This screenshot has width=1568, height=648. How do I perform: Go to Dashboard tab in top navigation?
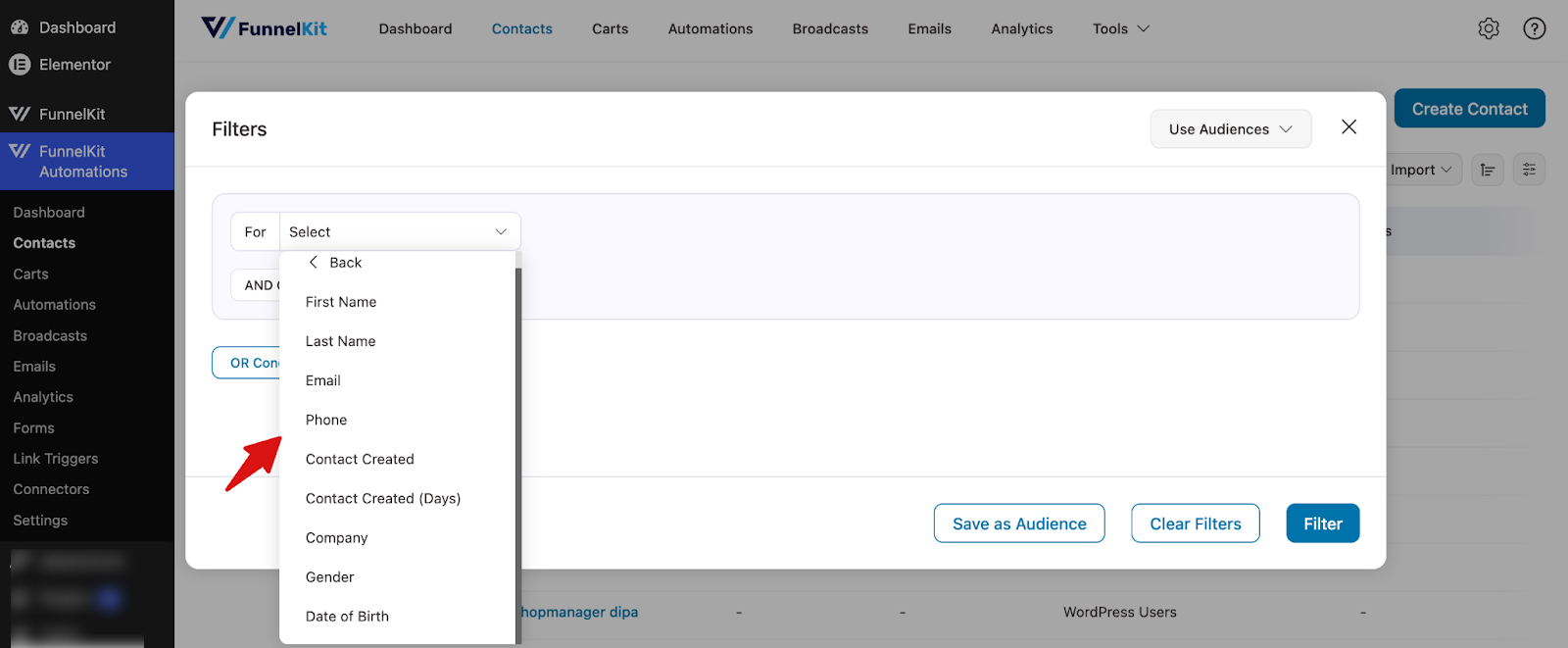click(416, 28)
